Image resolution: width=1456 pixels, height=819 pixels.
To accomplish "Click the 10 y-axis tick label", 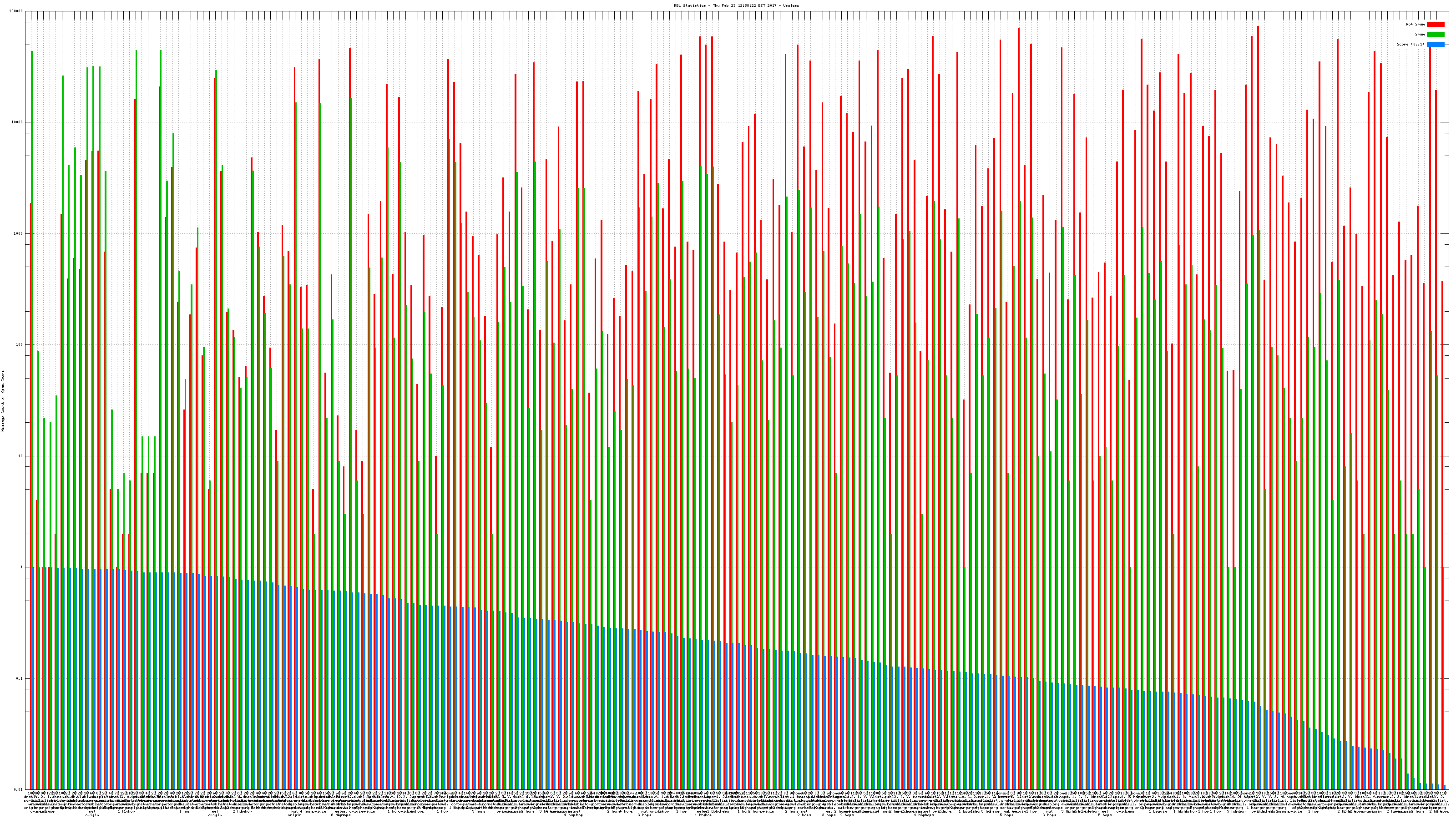I will 21,456.
